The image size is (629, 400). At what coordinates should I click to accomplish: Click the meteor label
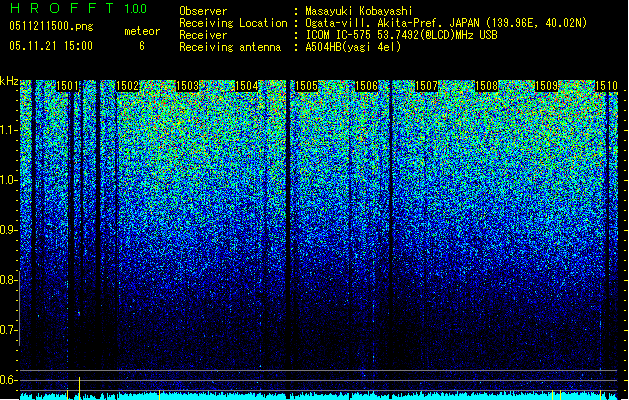coord(142,31)
